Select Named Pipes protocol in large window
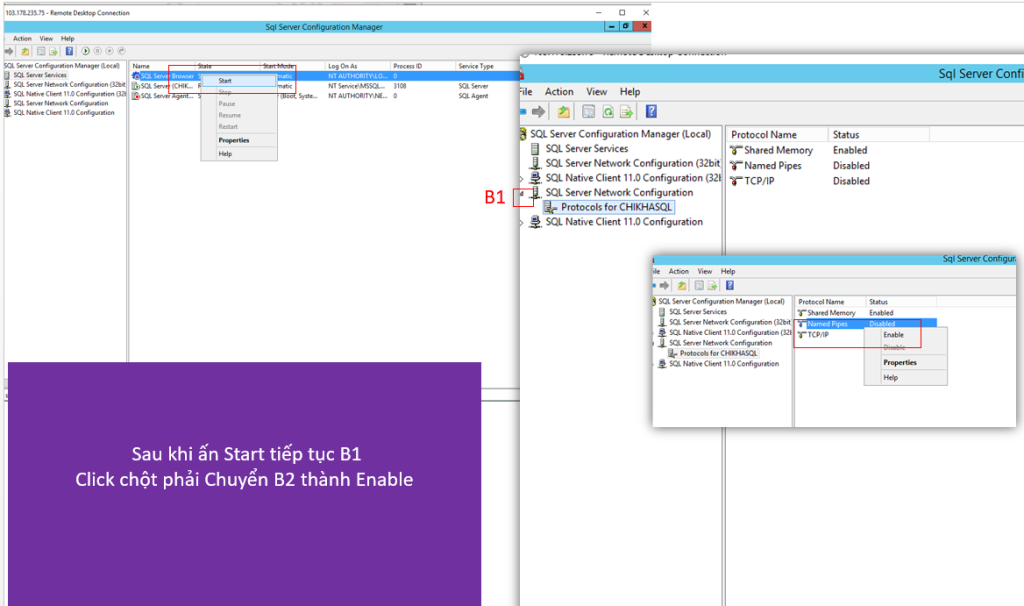 773,166
